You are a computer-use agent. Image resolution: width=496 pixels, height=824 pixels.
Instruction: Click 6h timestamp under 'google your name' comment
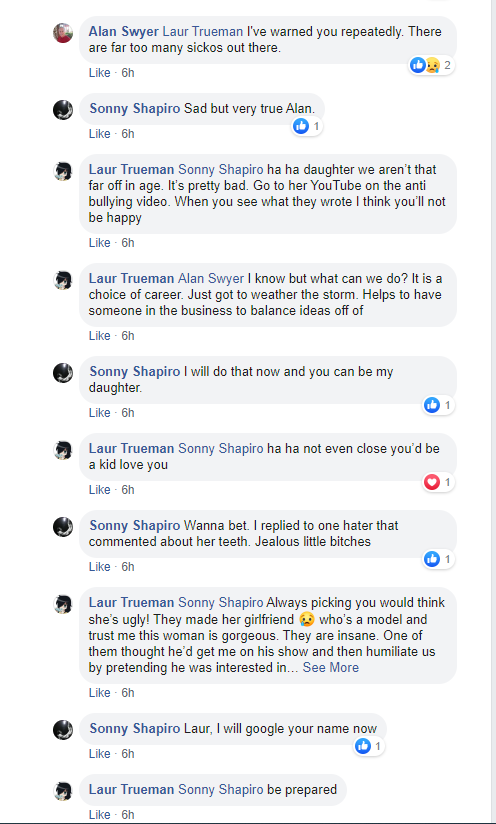[x=128, y=754]
